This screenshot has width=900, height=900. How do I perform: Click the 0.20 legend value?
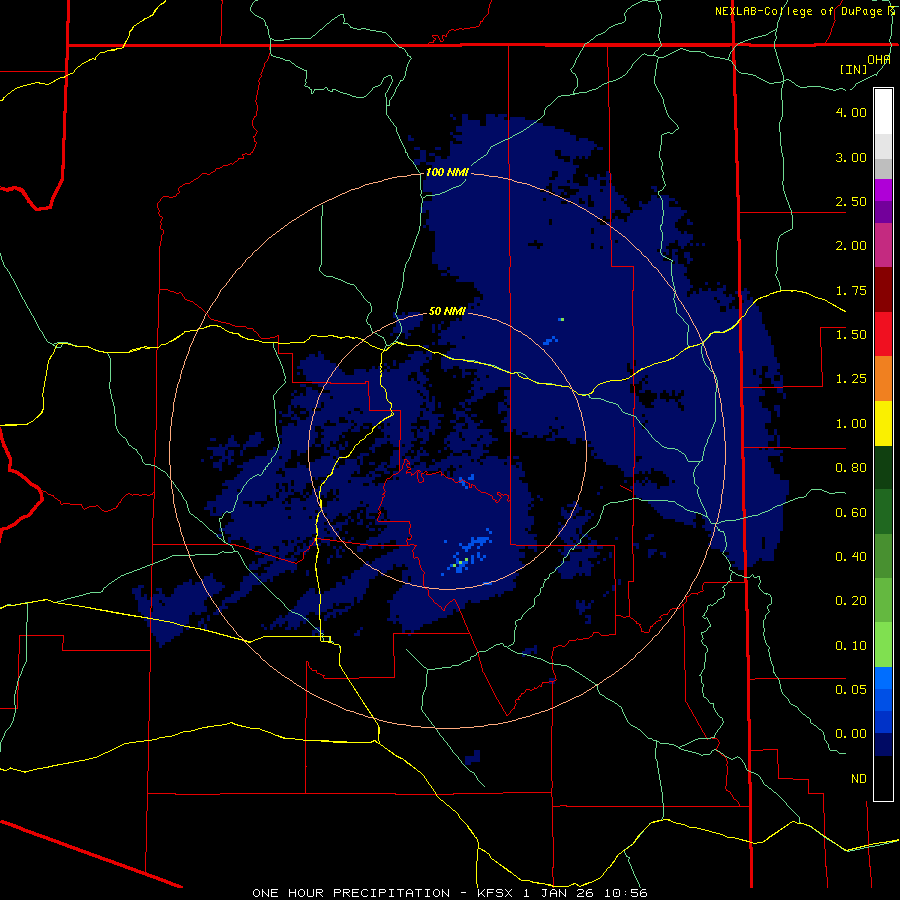click(851, 601)
